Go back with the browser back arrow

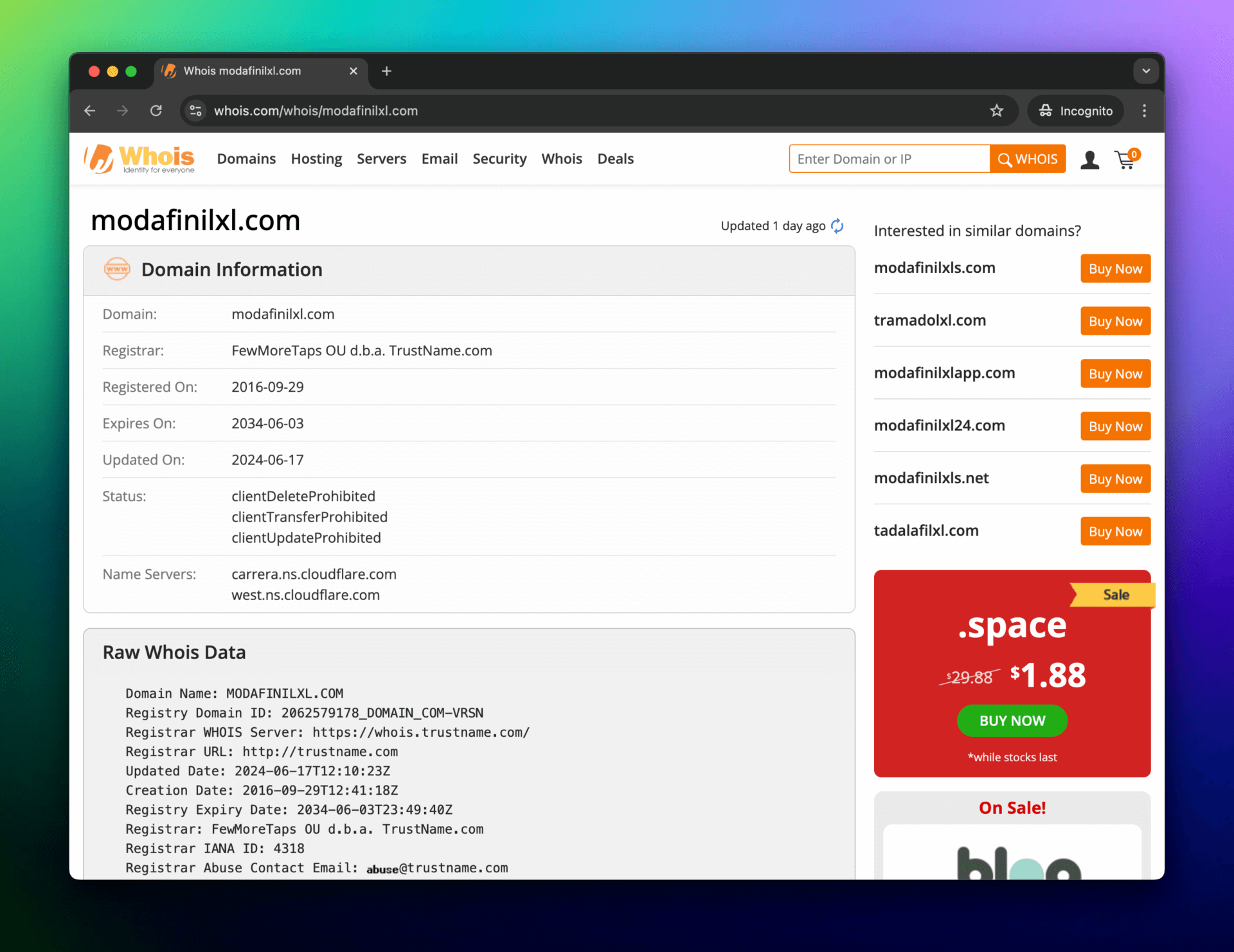pyautogui.click(x=90, y=110)
